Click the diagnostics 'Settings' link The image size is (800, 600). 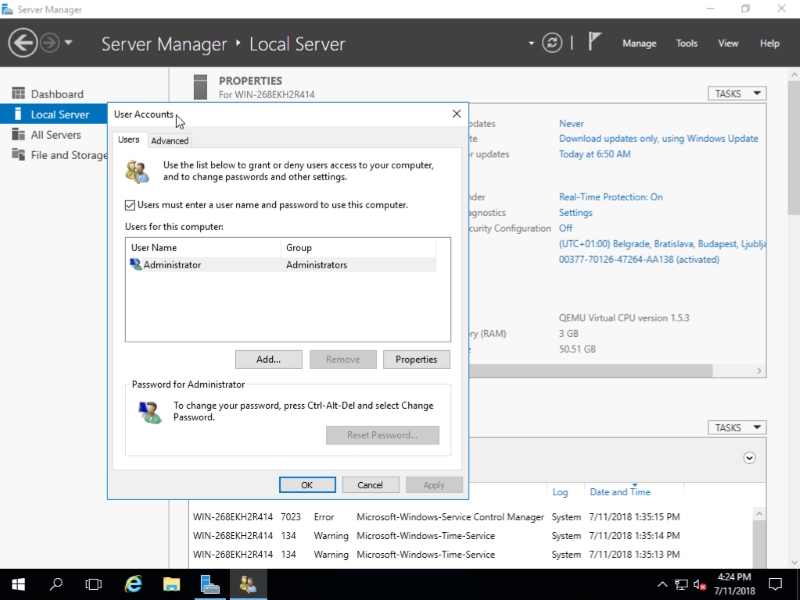tap(576, 213)
